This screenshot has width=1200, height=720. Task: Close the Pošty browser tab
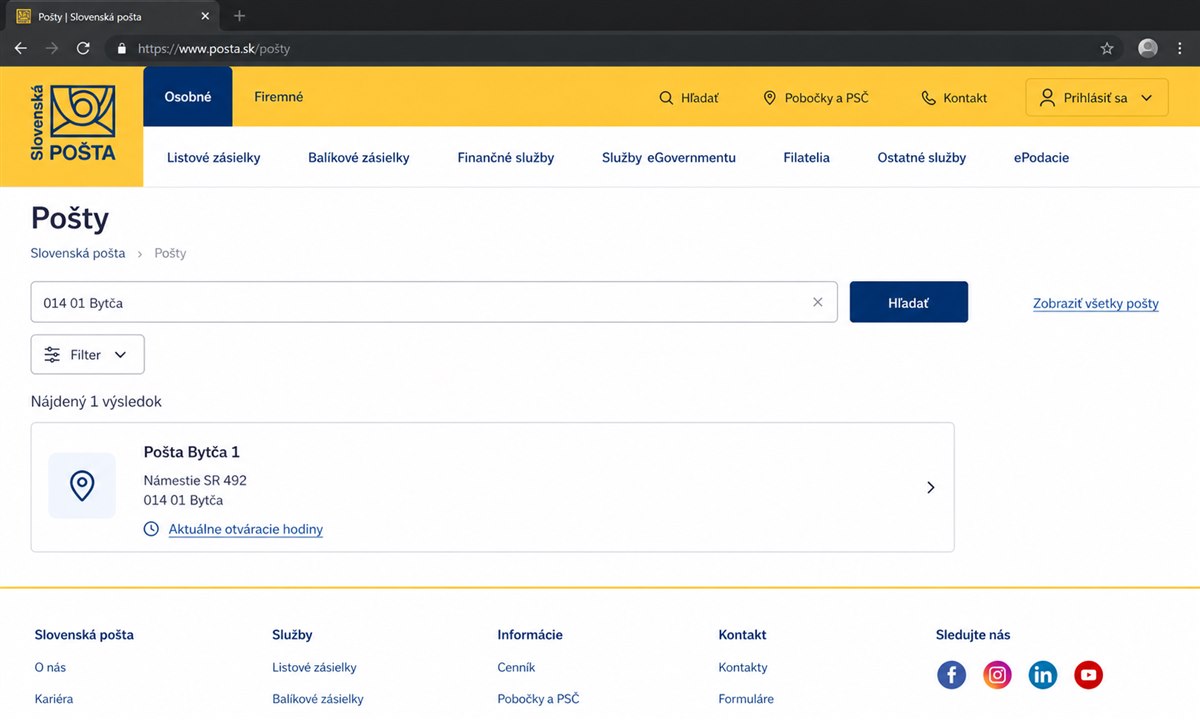[206, 17]
